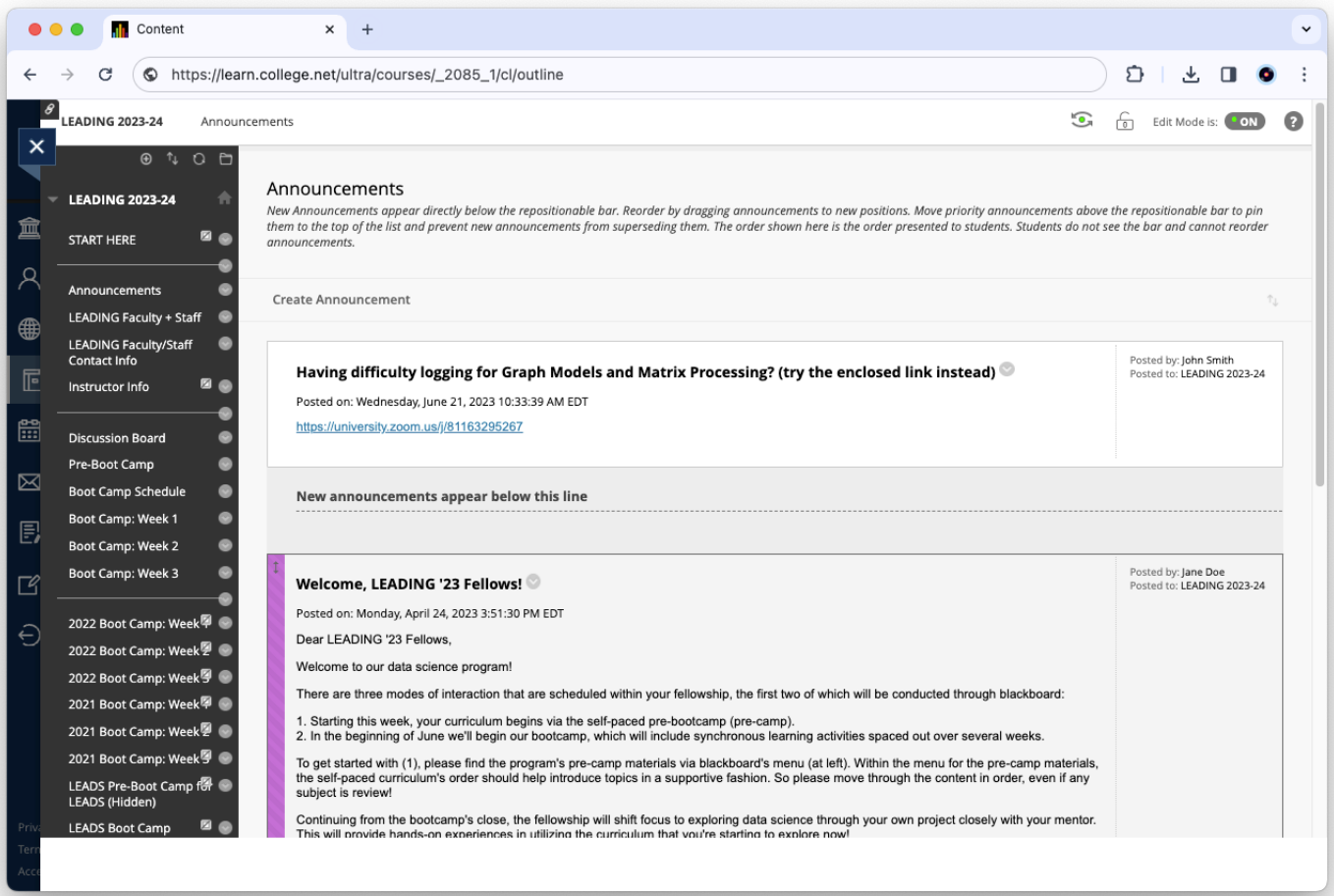Image resolution: width=1334 pixels, height=896 pixels.
Task: Open the university zoom link
Action: click(x=409, y=427)
